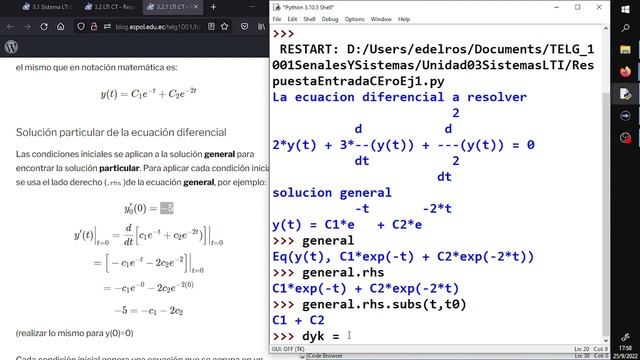Viewport: 640px width, 360px height.
Task: Switch to Python IDLE taskbar icon
Action: [625, 94]
